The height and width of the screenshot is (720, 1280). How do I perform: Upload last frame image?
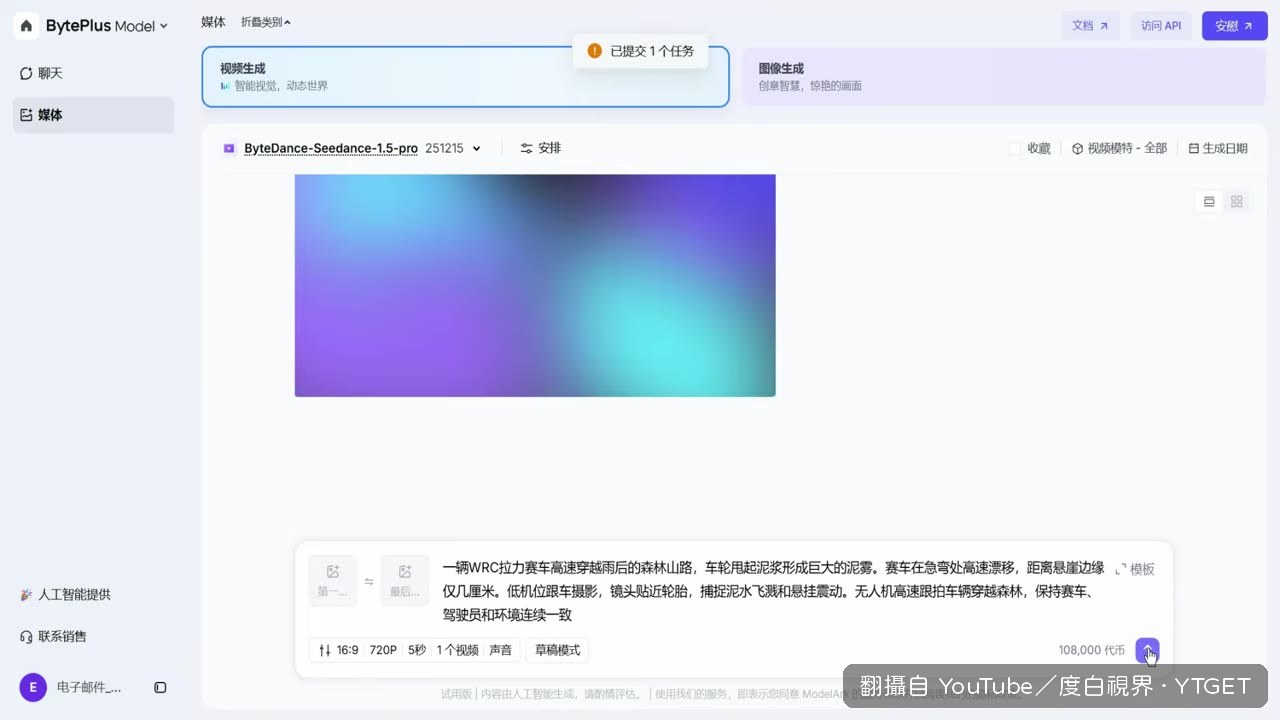[405, 581]
